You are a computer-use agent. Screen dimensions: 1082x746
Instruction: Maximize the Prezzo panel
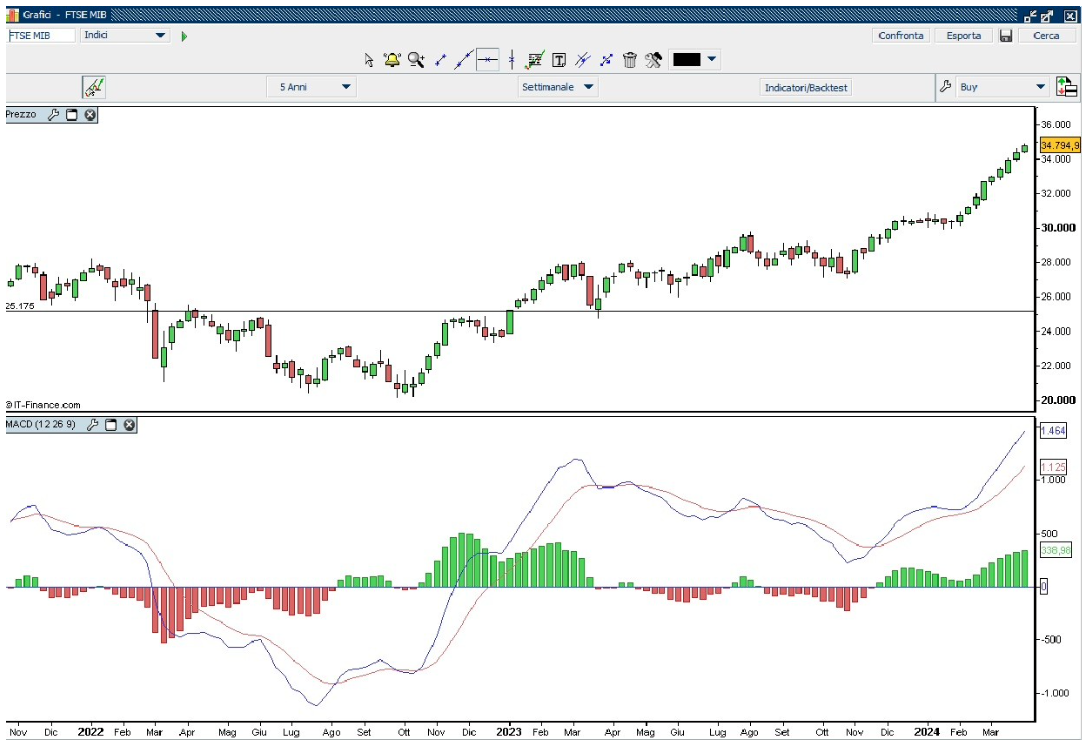(x=72, y=115)
